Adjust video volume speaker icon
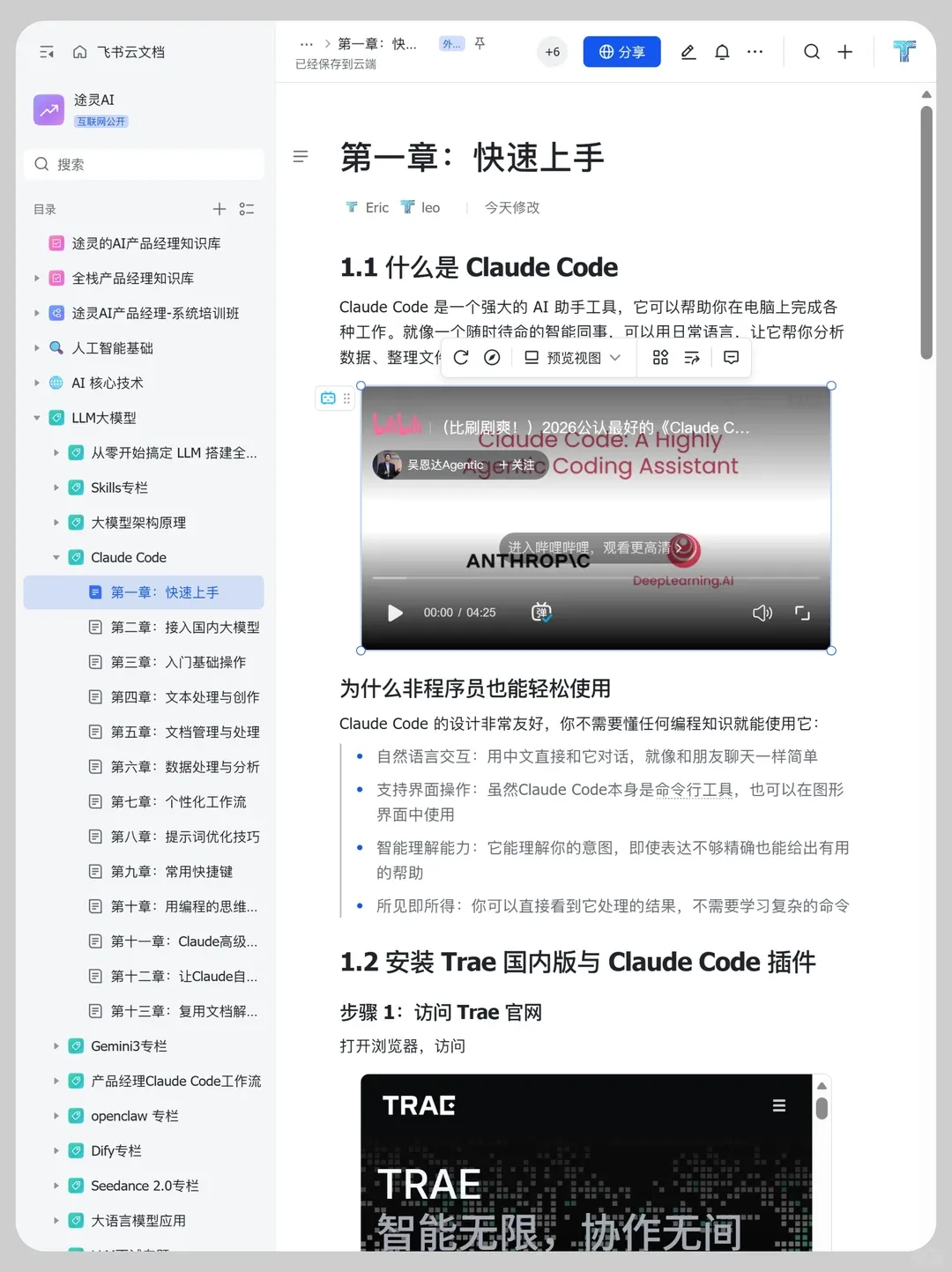This screenshot has width=952, height=1272. [x=762, y=613]
